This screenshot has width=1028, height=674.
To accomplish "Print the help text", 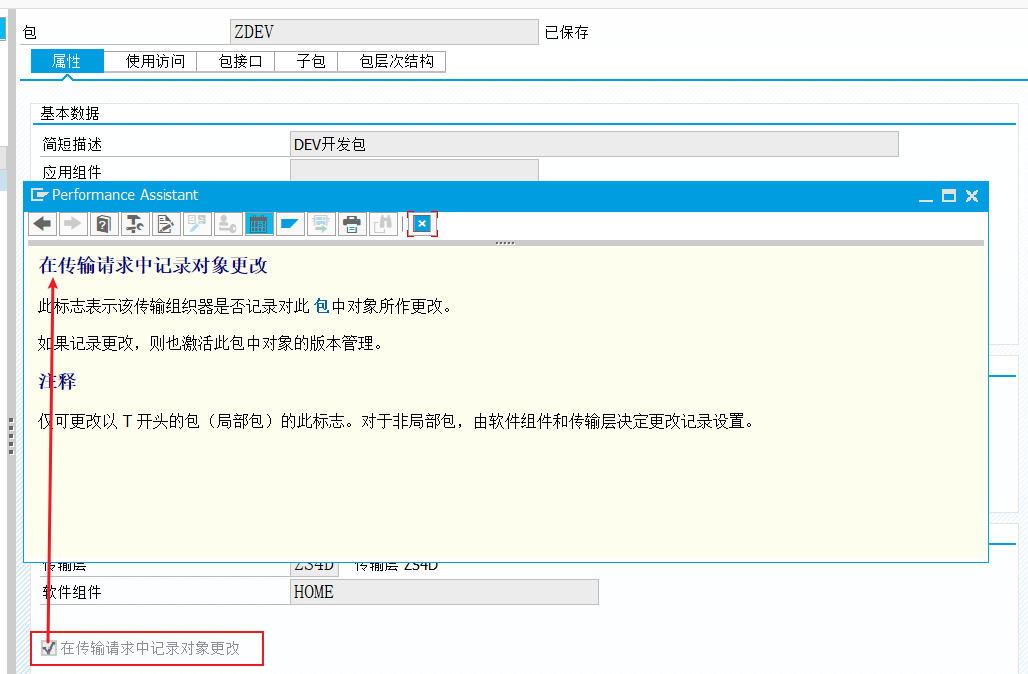I will coord(351,224).
